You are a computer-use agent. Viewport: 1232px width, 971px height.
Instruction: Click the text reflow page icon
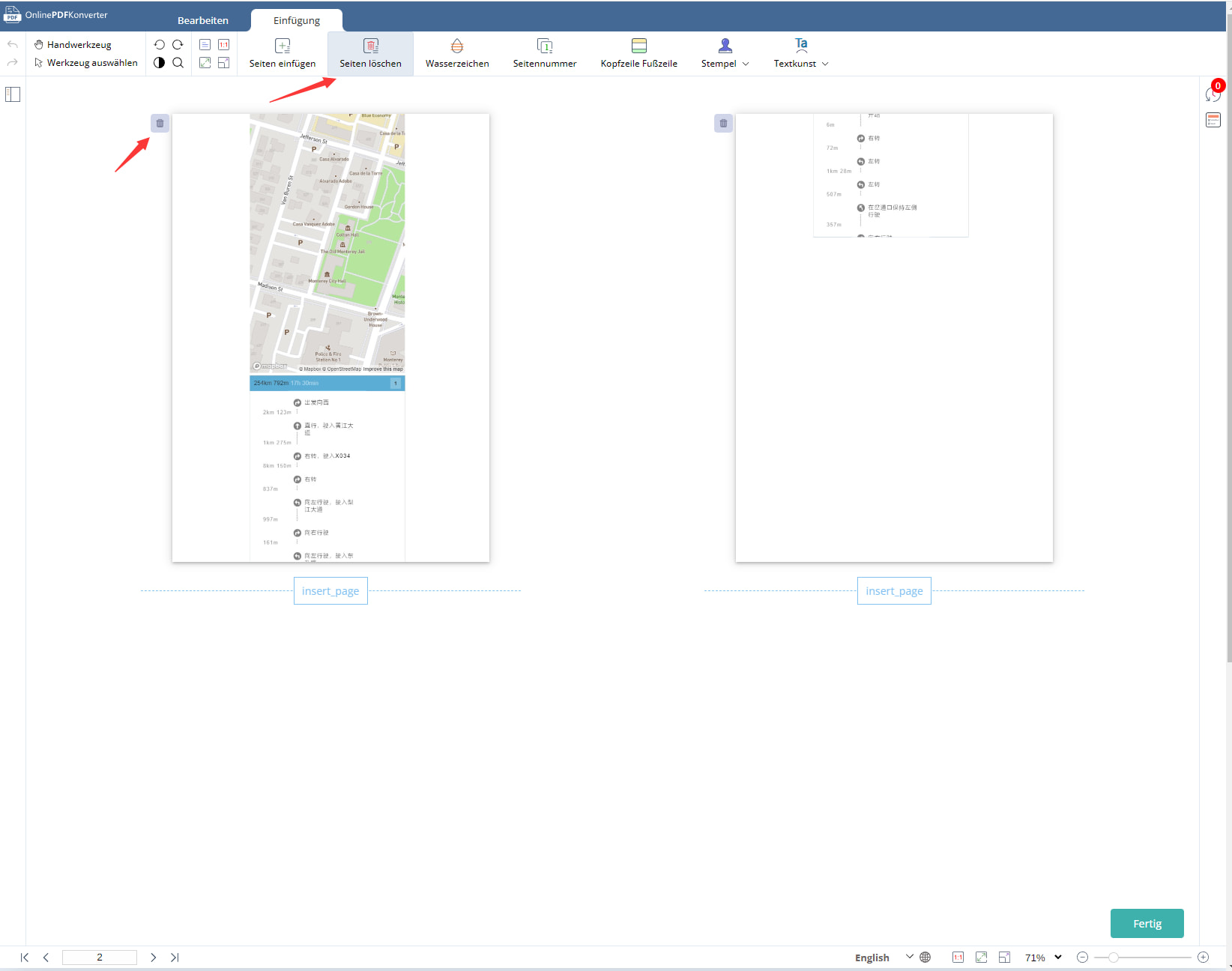tap(205, 45)
